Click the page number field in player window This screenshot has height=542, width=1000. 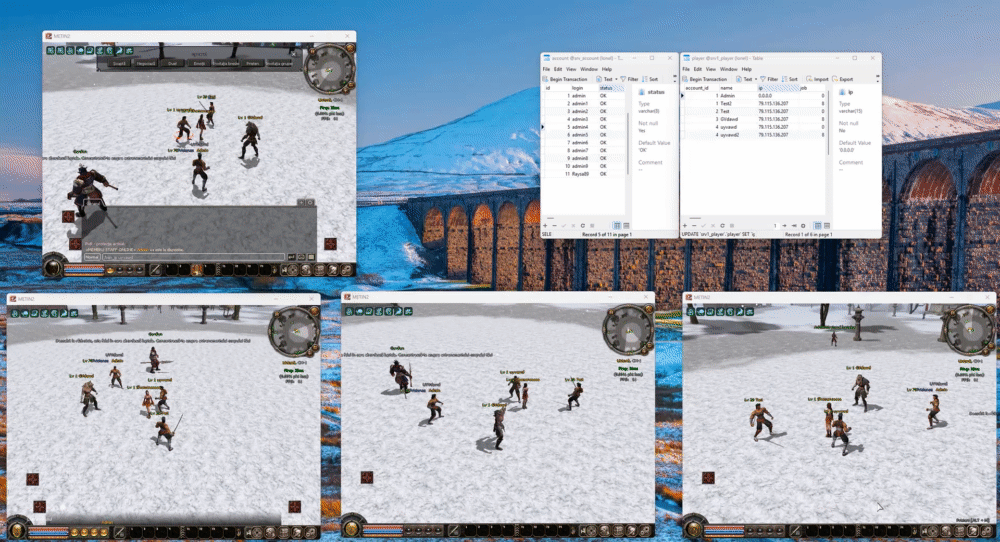pos(776,226)
